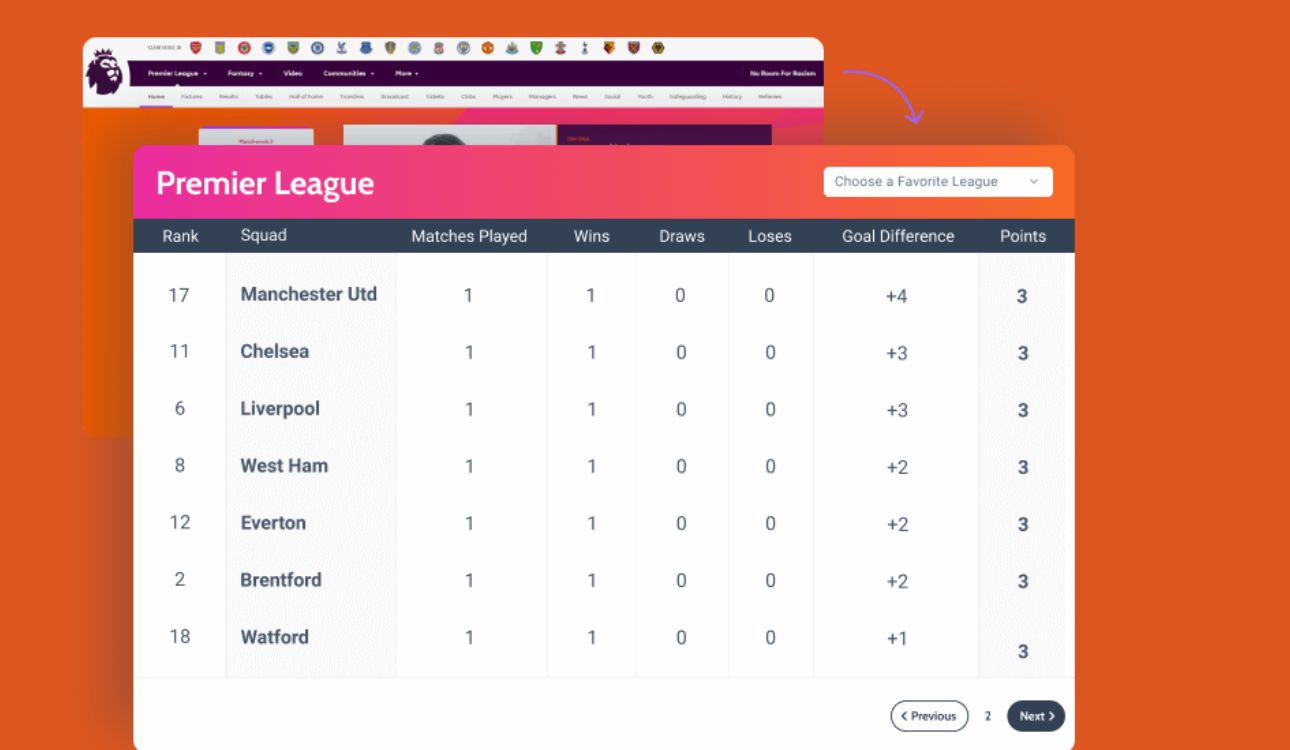The image size is (1290, 750).
Task: Select the Manchester Utd squad row
Action: [604, 295]
